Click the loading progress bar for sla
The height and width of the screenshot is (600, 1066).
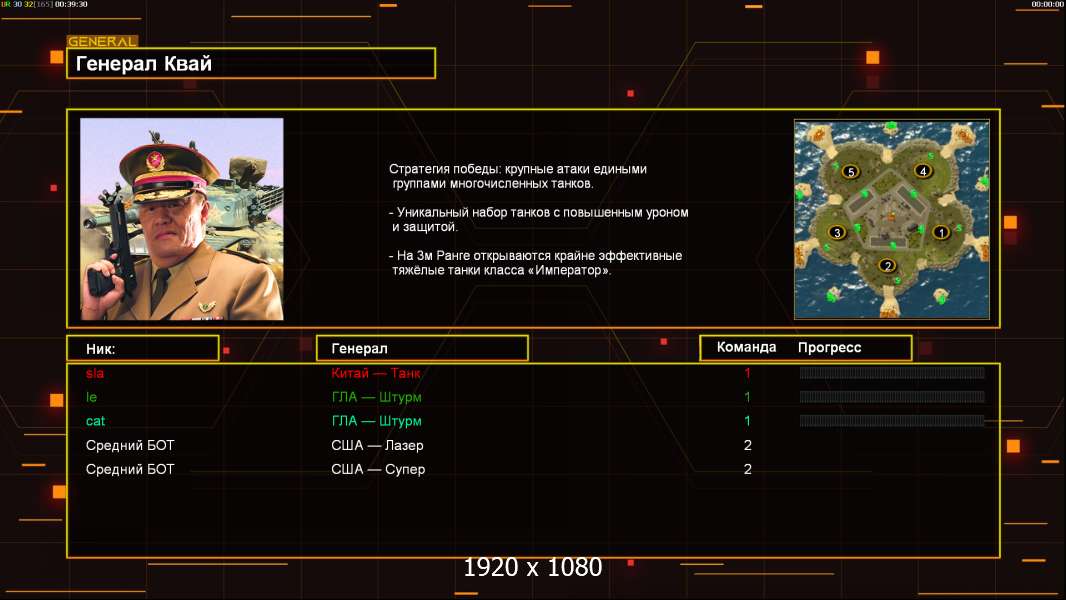(x=891, y=373)
